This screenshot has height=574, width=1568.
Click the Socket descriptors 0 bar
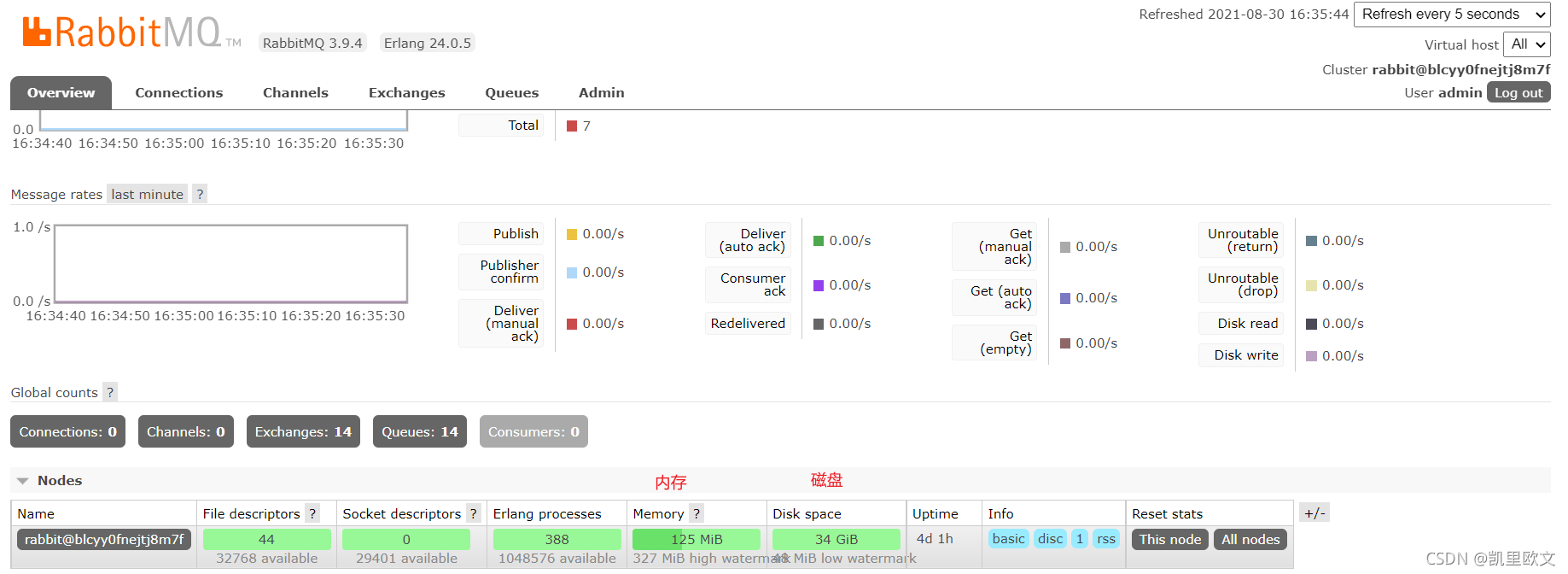pos(406,539)
